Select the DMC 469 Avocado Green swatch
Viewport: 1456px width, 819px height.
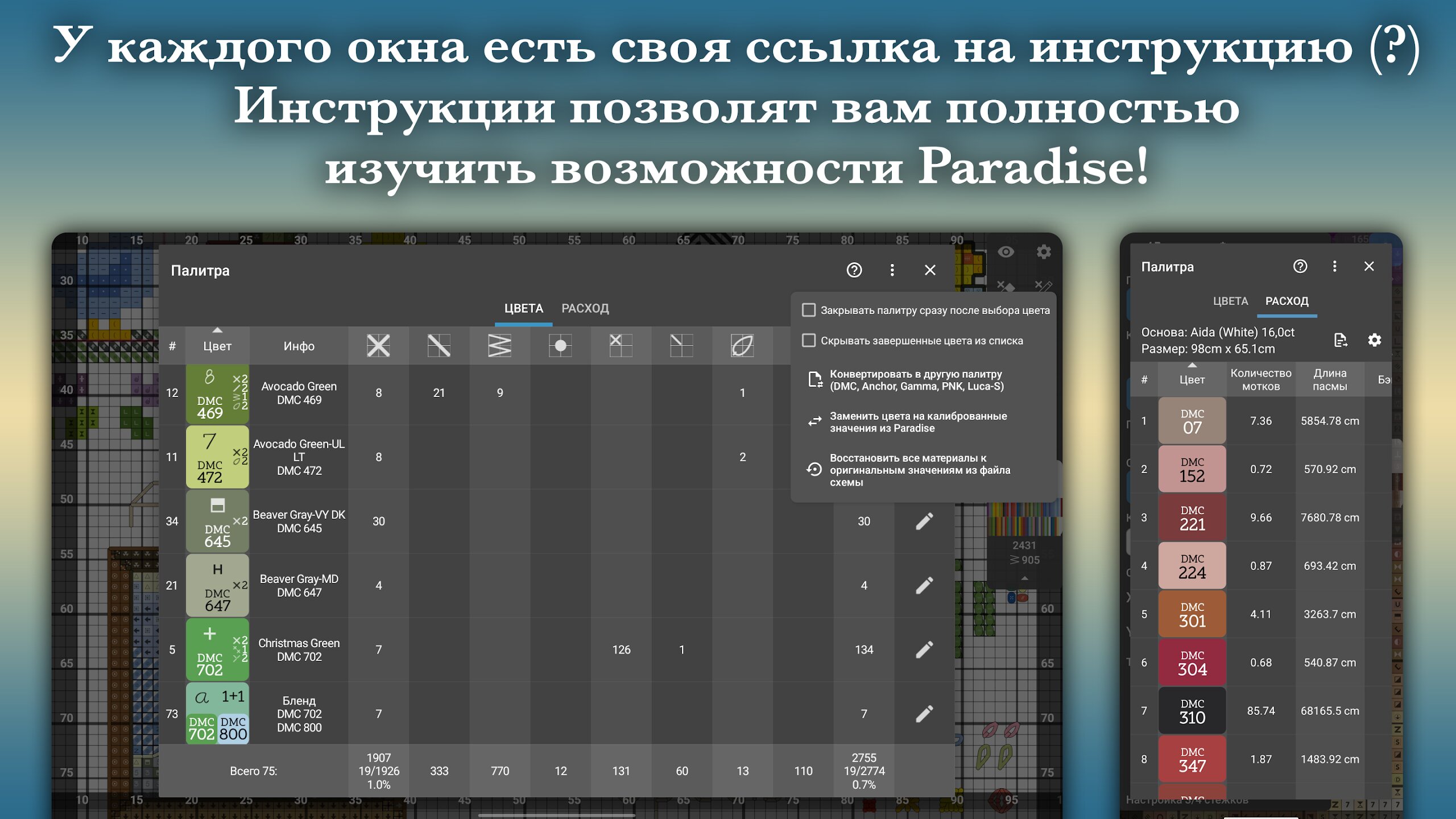[217, 394]
